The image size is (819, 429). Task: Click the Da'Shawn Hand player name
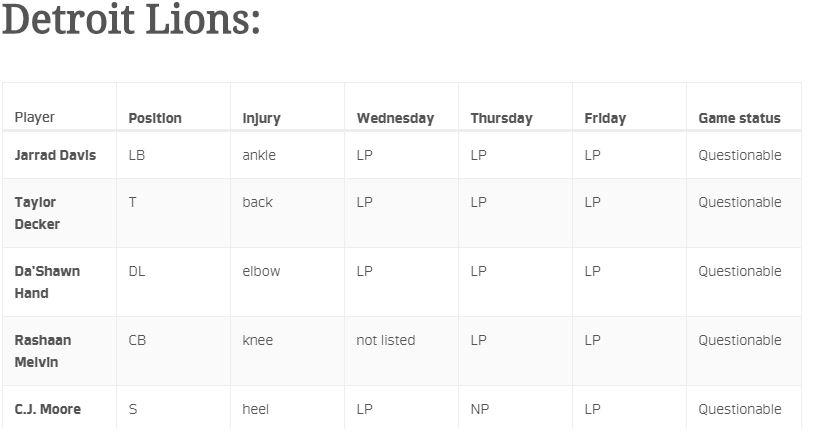tap(47, 282)
